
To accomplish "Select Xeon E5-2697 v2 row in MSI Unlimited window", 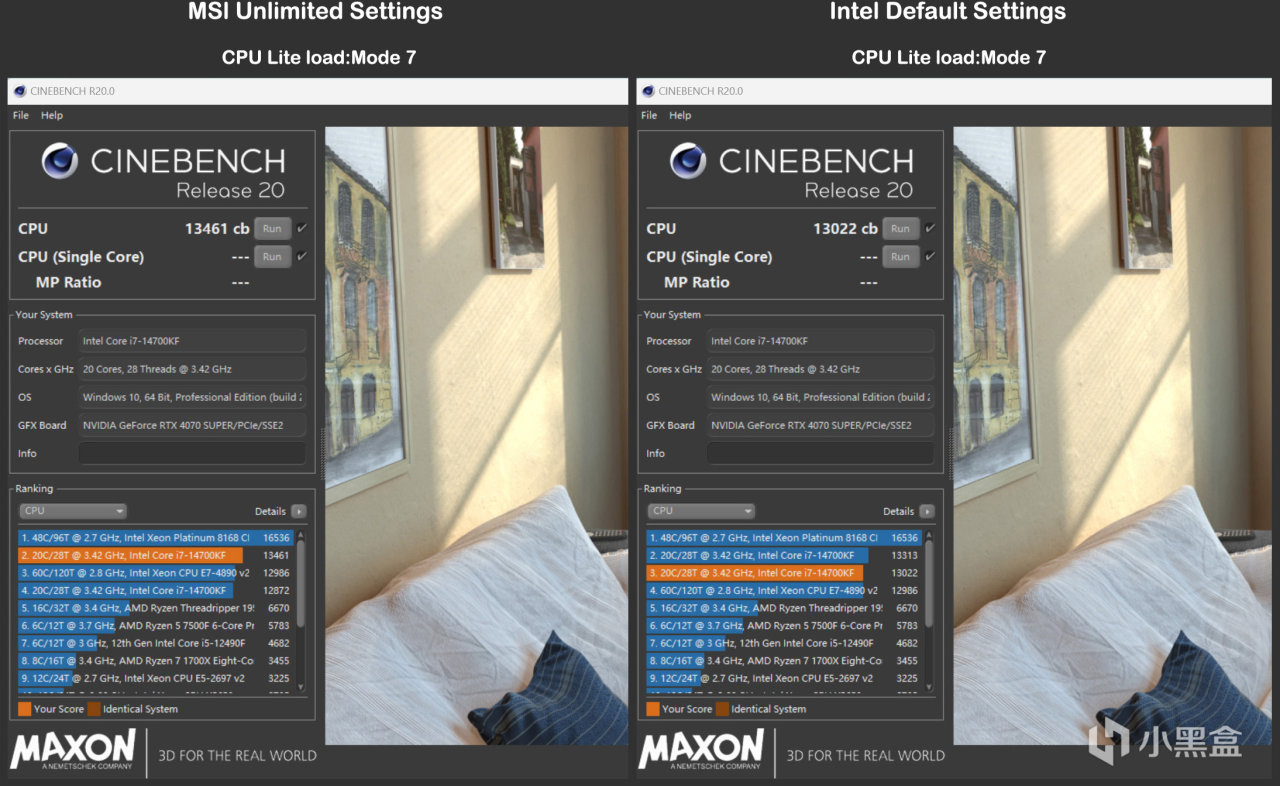I will point(155,678).
